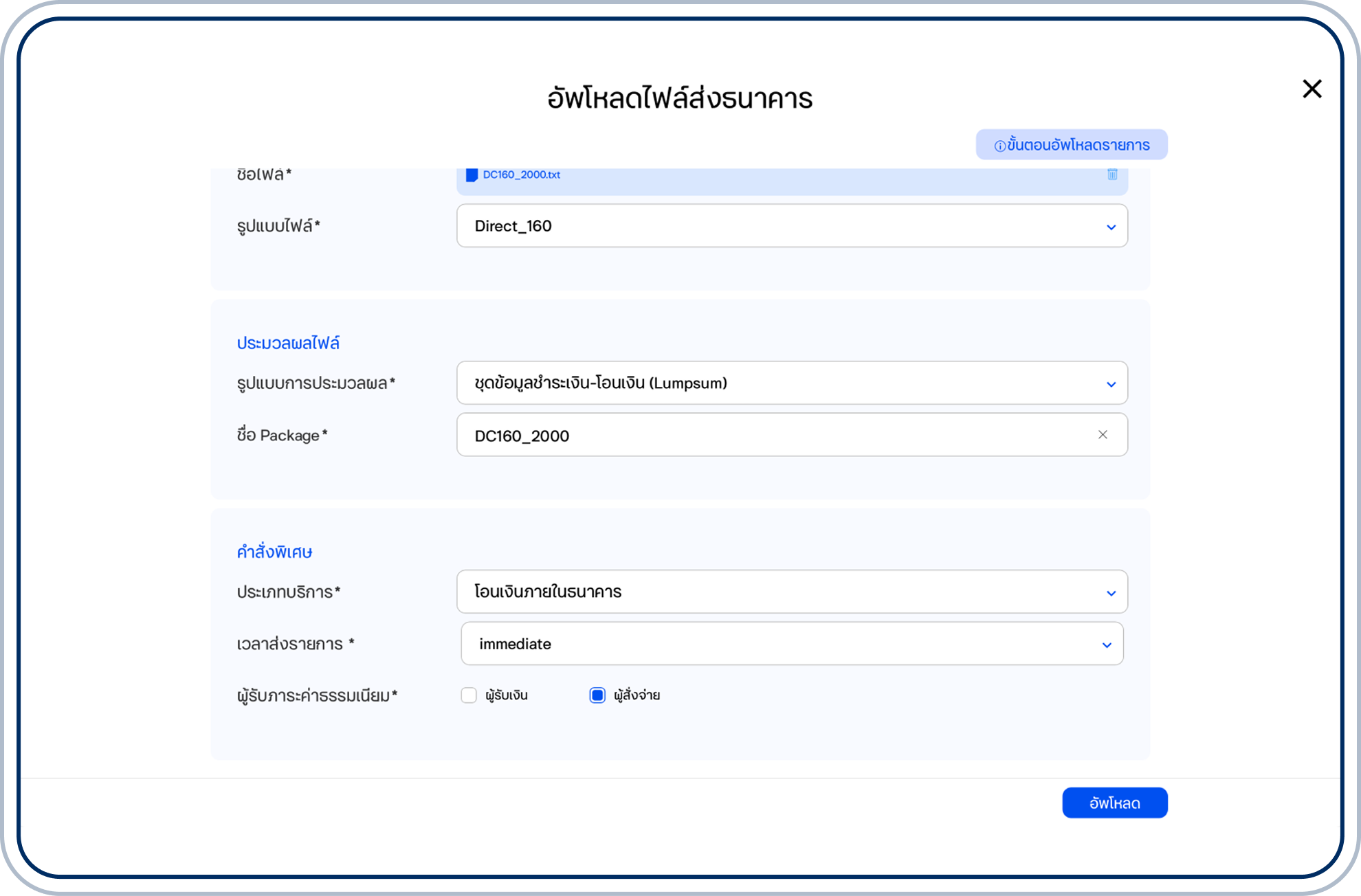The image size is (1361, 896).
Task: Clear the Package name with X icon
Action: [1103, 435]
